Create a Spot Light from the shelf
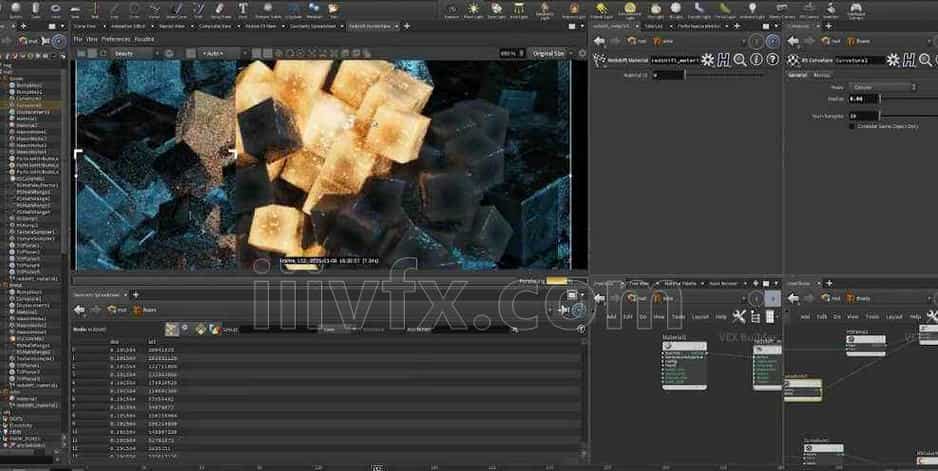 tap(496, 9)
